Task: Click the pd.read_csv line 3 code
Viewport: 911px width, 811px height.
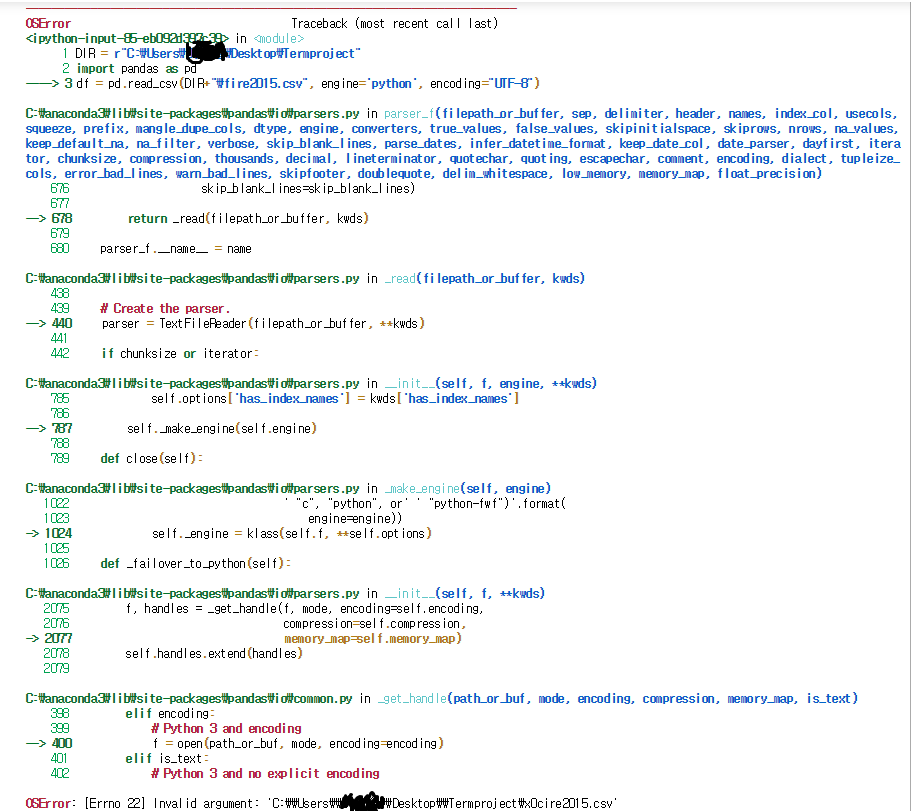Action: pos(308,84)
